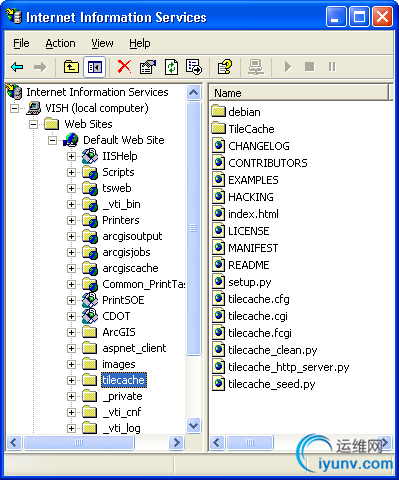
Task: Click the Stop item toolbar button
Action: point(310,67)
